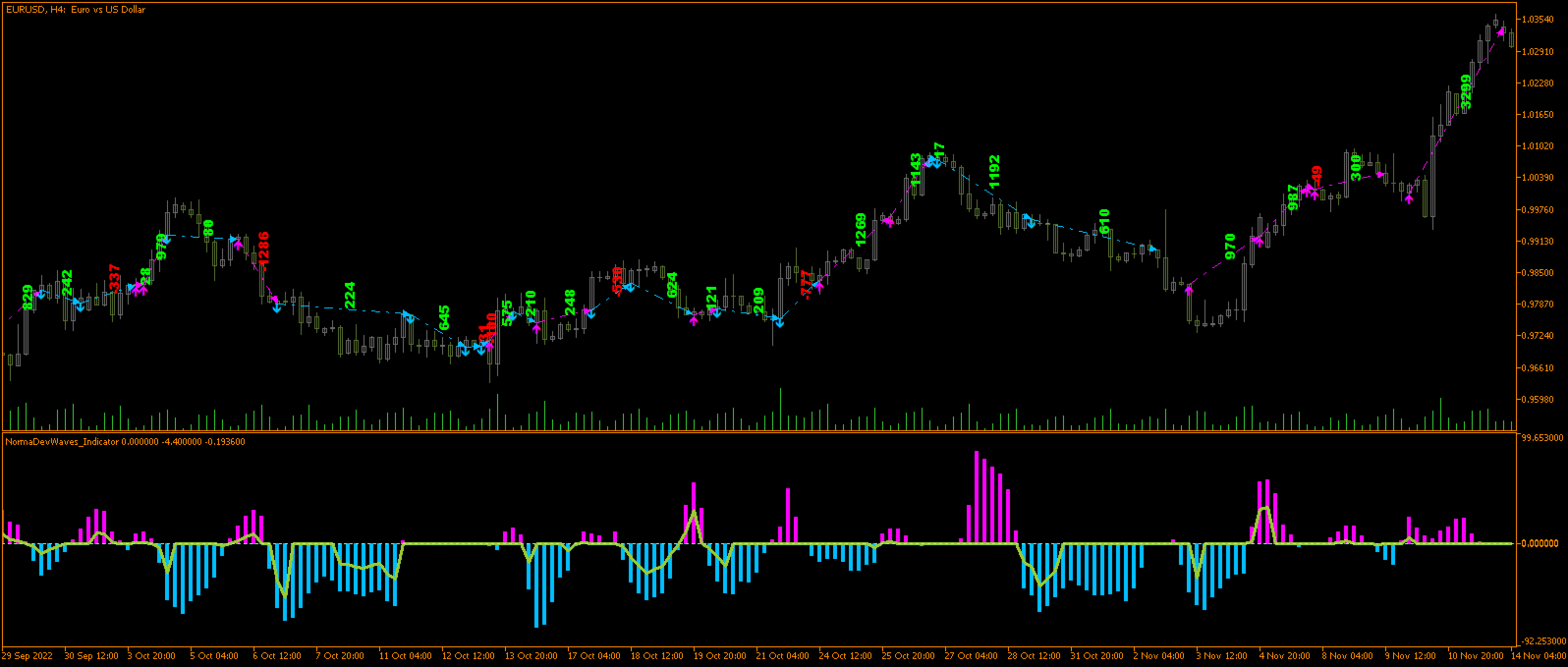Click the 1.02910 price scale label
The width and height of the screenshot is (1568, 667).
coord(1540,51)
